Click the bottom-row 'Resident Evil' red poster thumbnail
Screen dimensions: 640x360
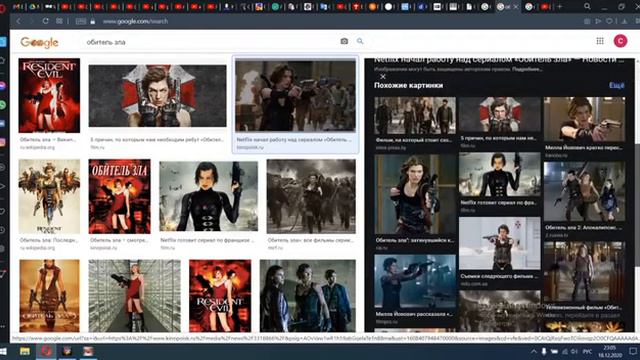(220, 296)
